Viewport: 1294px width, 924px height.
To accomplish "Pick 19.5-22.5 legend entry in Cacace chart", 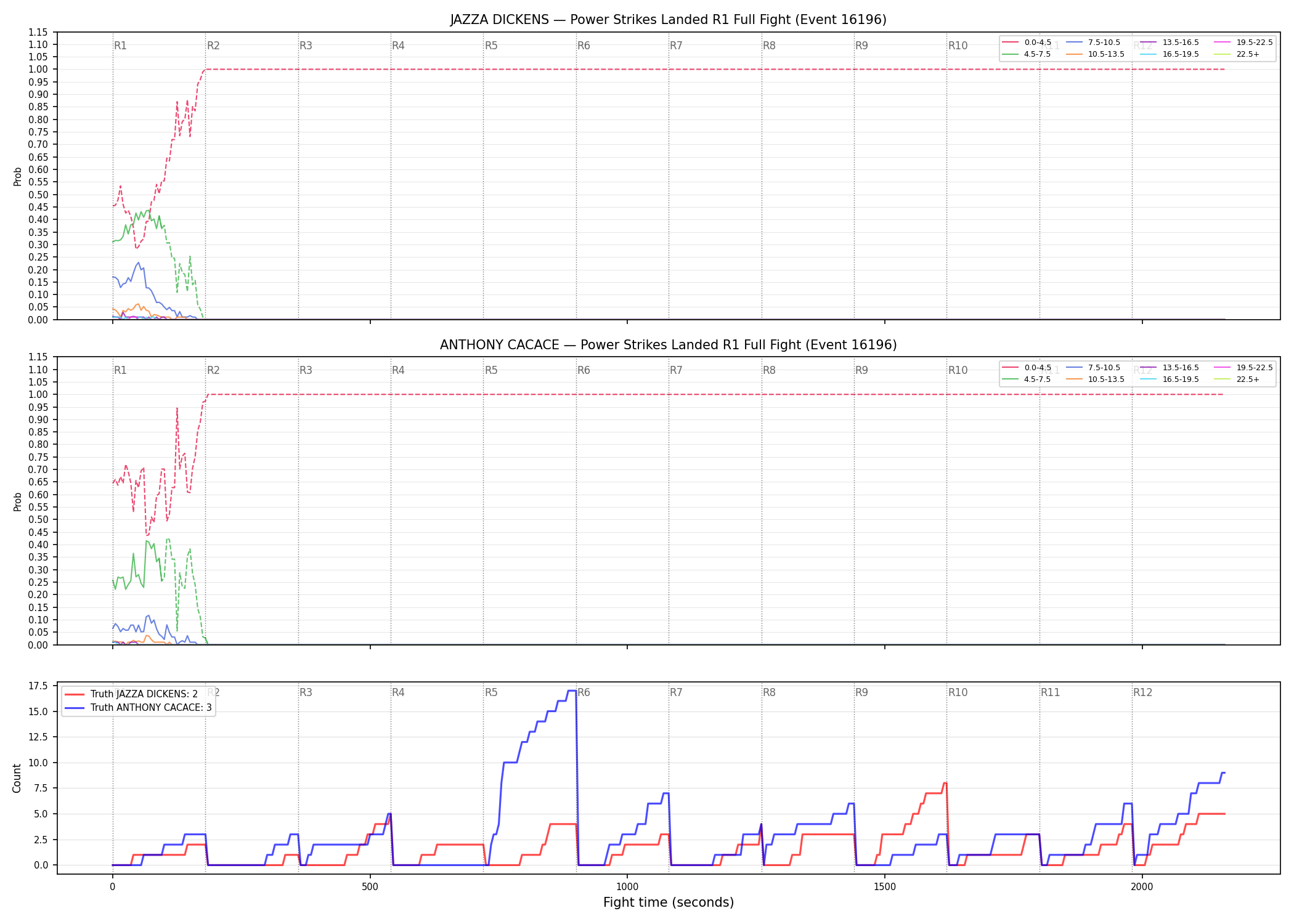I will 1243,368.
